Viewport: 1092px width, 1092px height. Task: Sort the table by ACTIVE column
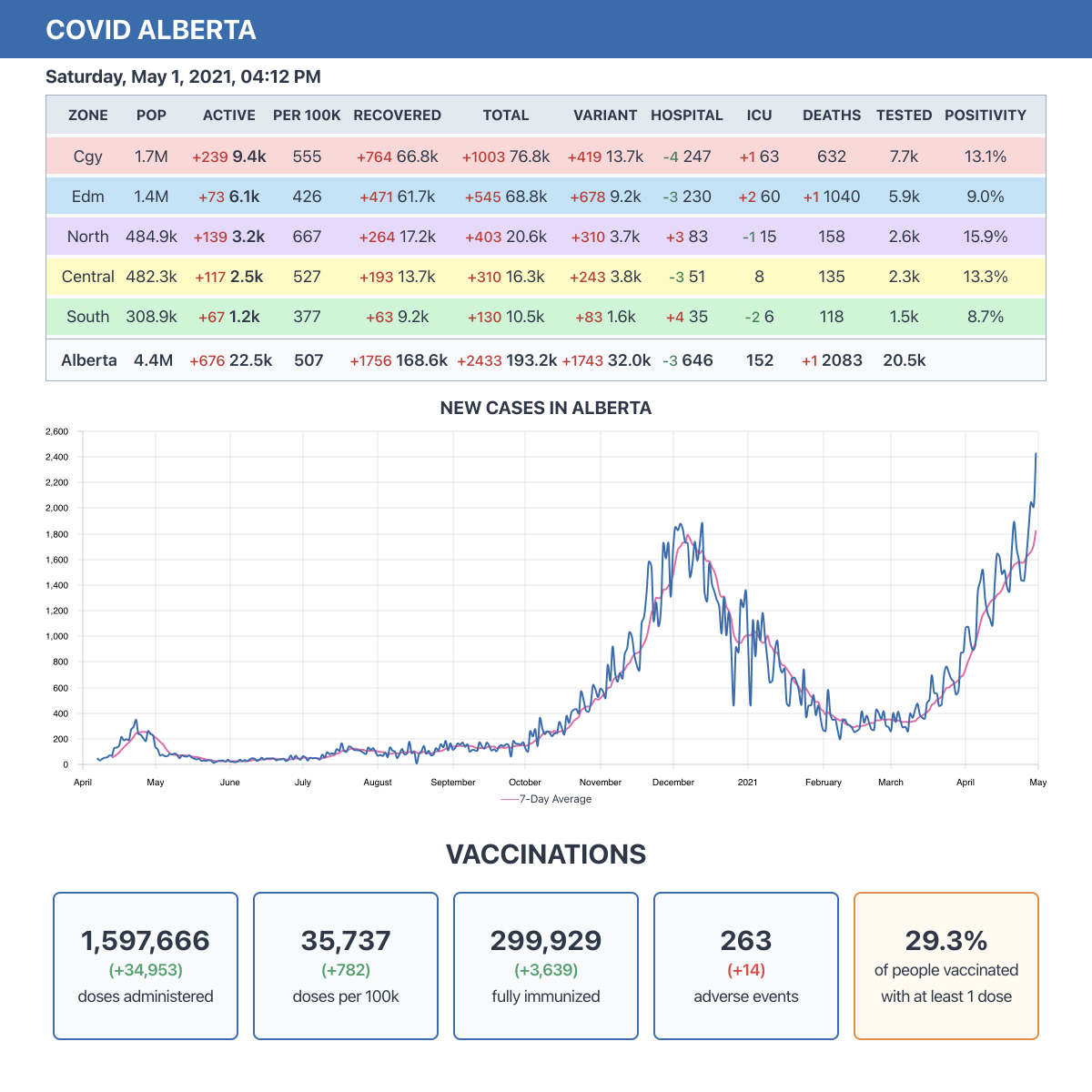tap(228, 116)
